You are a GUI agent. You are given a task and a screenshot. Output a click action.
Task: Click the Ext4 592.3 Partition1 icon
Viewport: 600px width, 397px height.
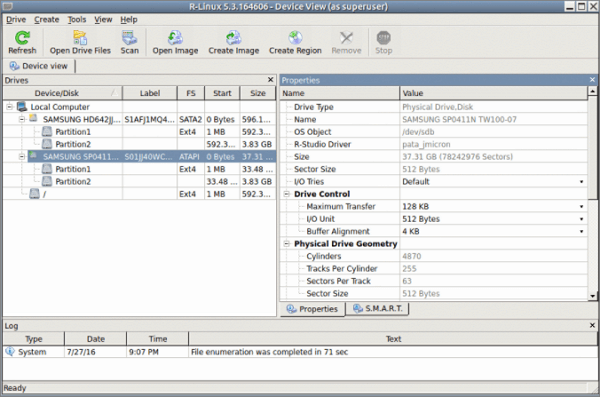click(x=47, y=132)
